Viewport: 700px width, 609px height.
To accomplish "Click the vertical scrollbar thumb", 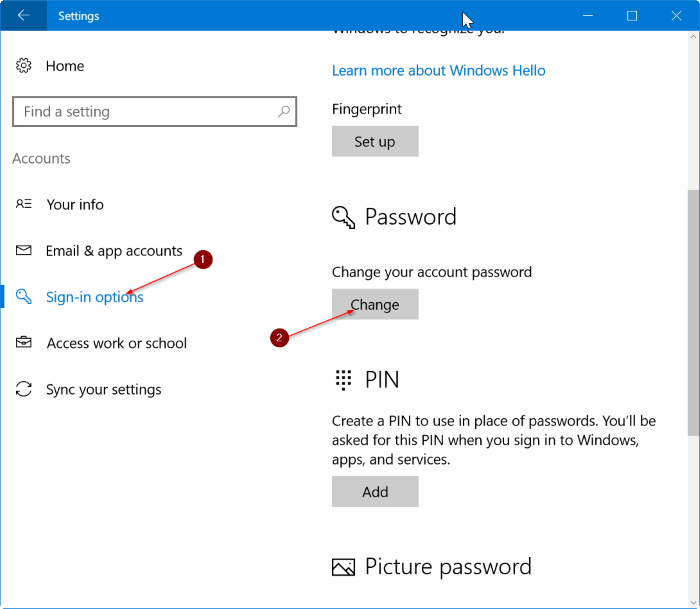I will tap(693, 313).
